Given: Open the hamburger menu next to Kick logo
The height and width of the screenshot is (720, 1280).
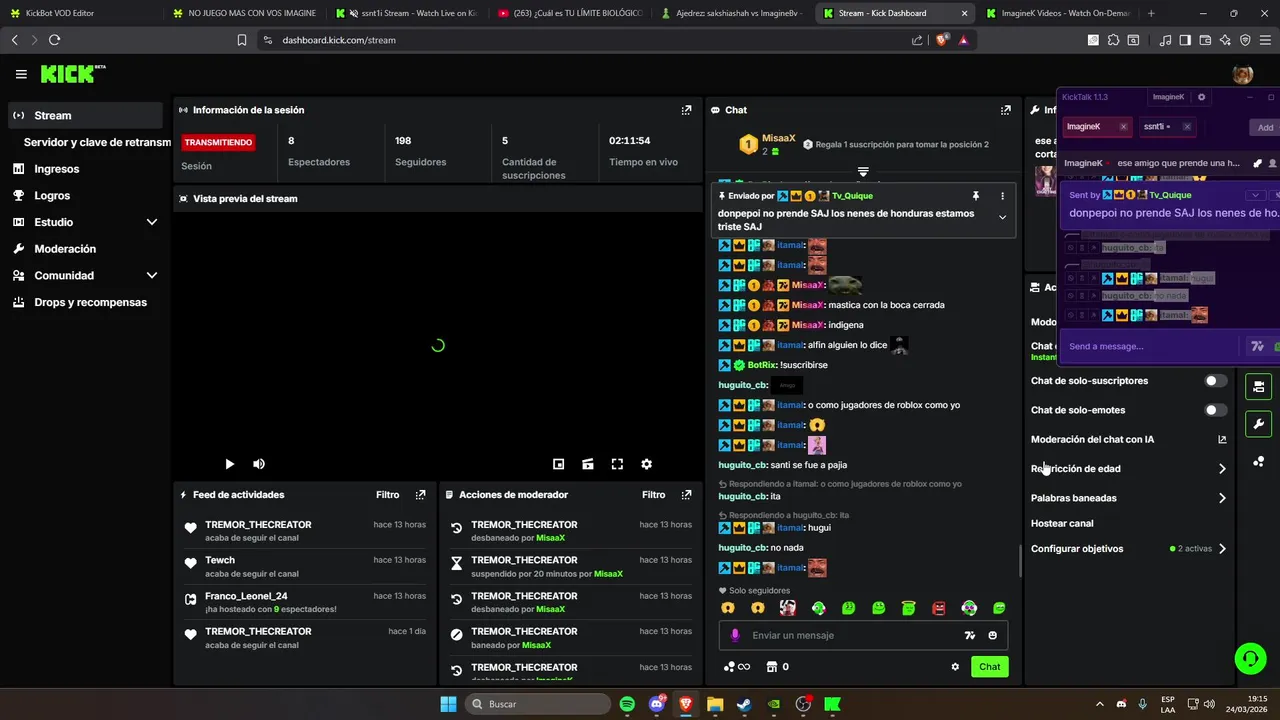Looking at the screenshot, I should 21,74.
